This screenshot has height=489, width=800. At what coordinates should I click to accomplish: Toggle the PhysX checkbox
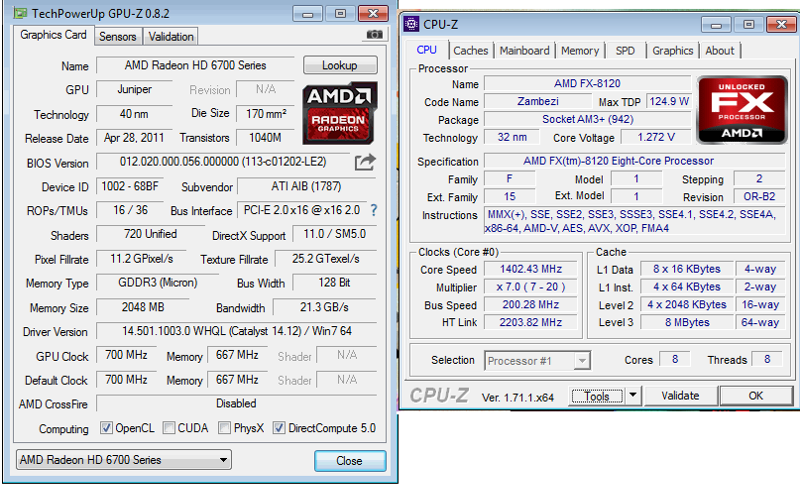coord(224,428)
